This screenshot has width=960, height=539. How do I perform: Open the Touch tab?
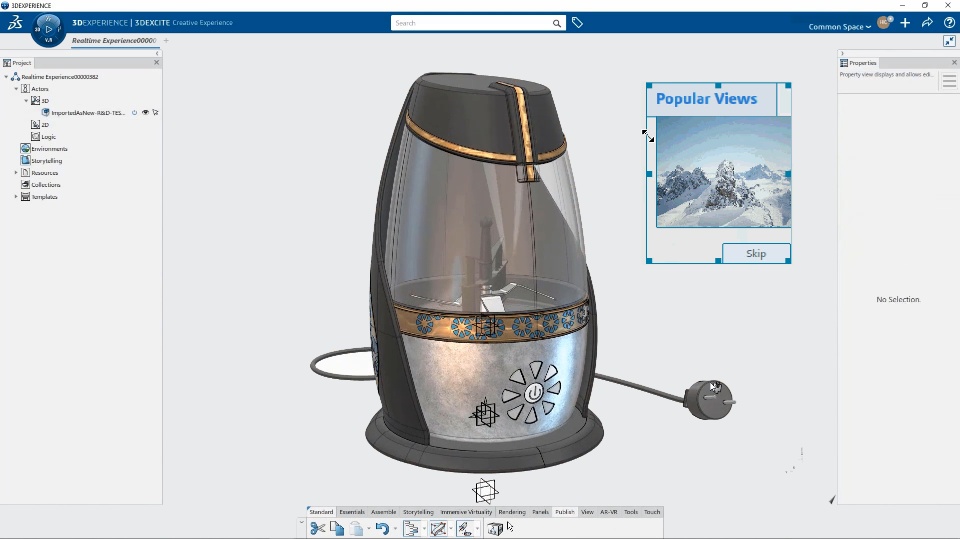tap(652, 512)
